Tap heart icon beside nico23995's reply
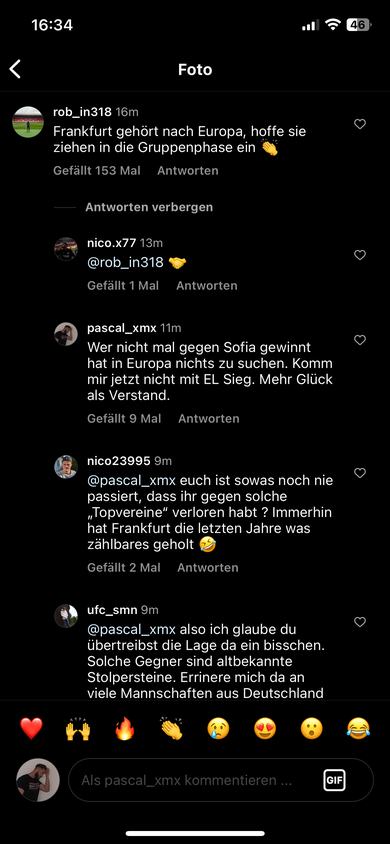This screenshot has width=390, height=844. (360, 473)
